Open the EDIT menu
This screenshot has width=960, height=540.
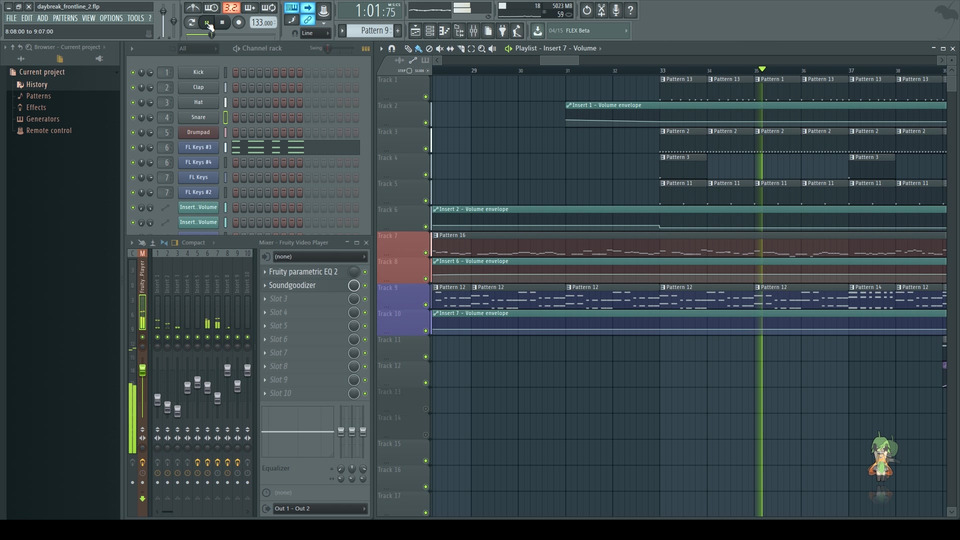(26, 18)
